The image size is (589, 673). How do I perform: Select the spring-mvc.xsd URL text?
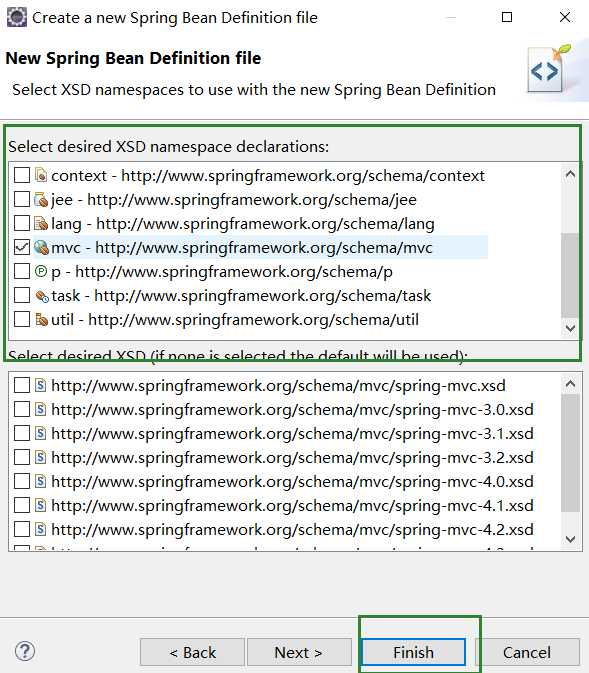pyautogui.click(x=278, y=385)
